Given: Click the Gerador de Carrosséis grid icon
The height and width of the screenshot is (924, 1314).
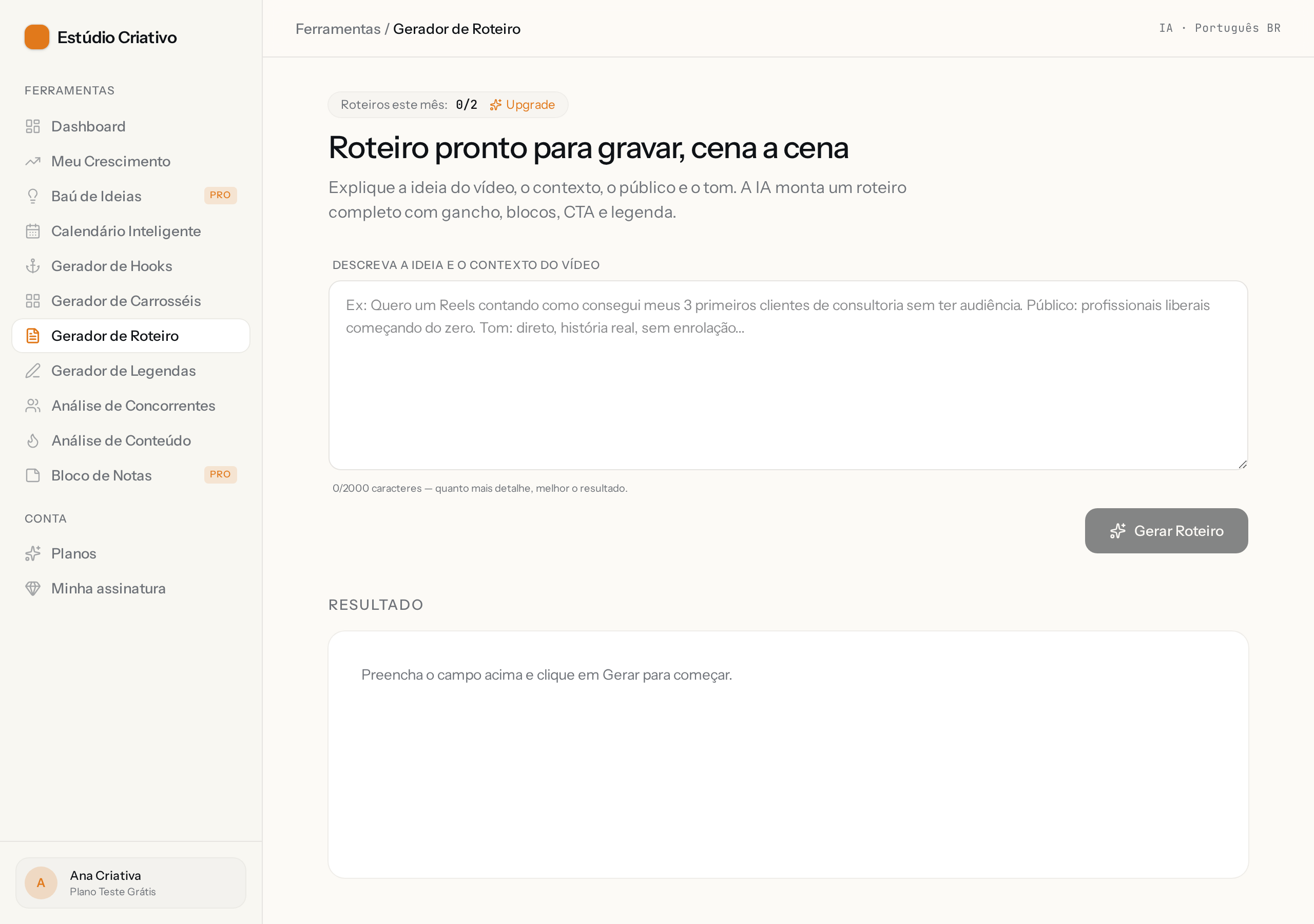Looking at the screenshot, I should pos(33,301).
